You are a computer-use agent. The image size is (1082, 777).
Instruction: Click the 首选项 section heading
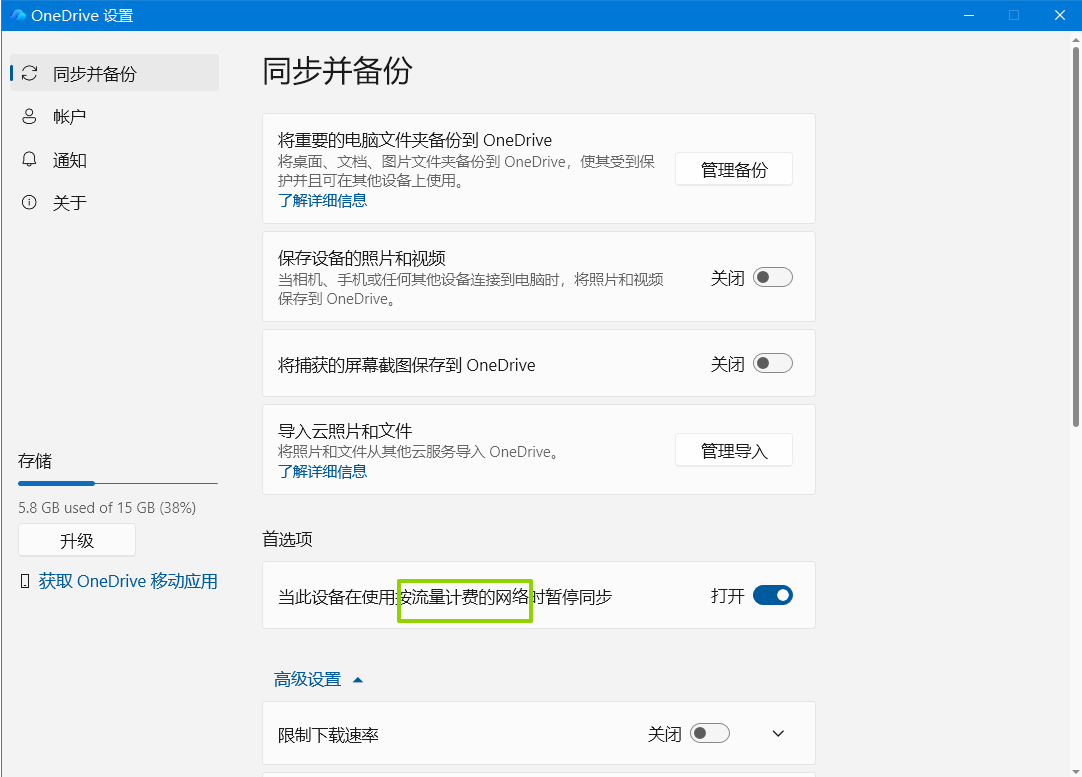(287, 539)
